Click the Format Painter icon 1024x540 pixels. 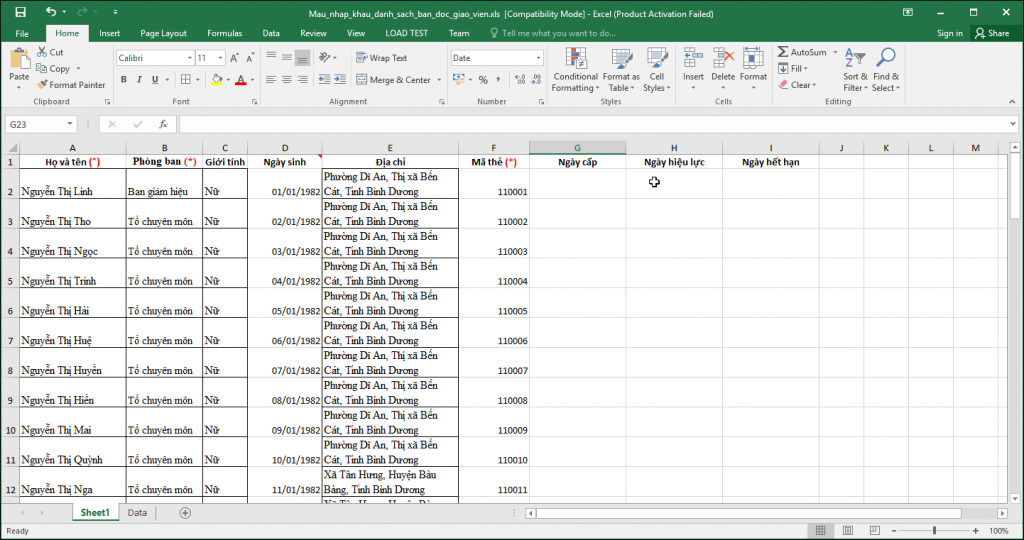coord(42,85)
